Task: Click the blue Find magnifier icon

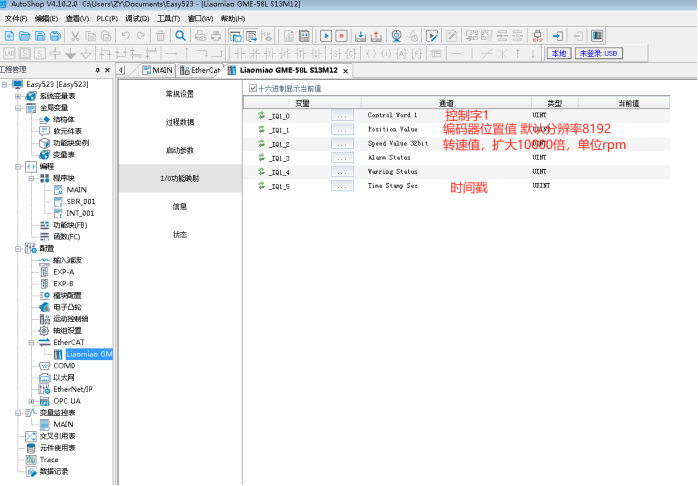Action: click(180, 36)
